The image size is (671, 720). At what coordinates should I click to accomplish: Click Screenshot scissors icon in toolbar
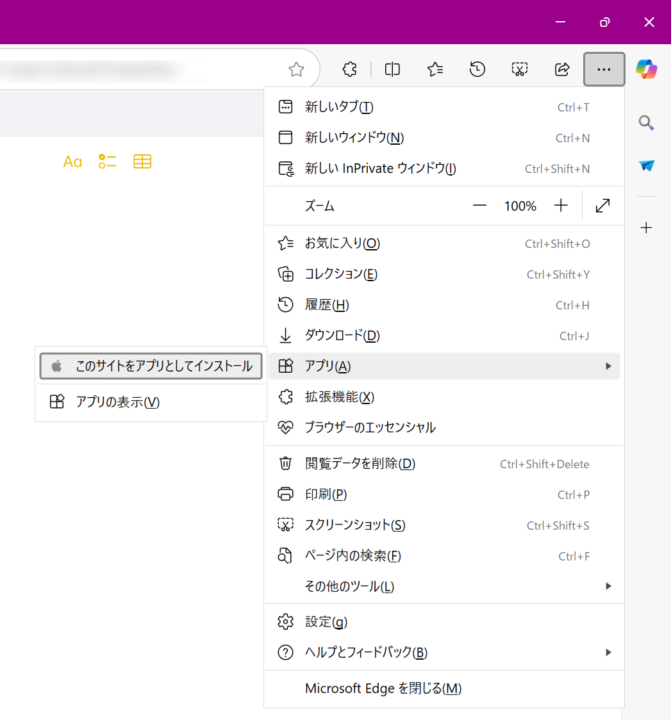point(519,69)
